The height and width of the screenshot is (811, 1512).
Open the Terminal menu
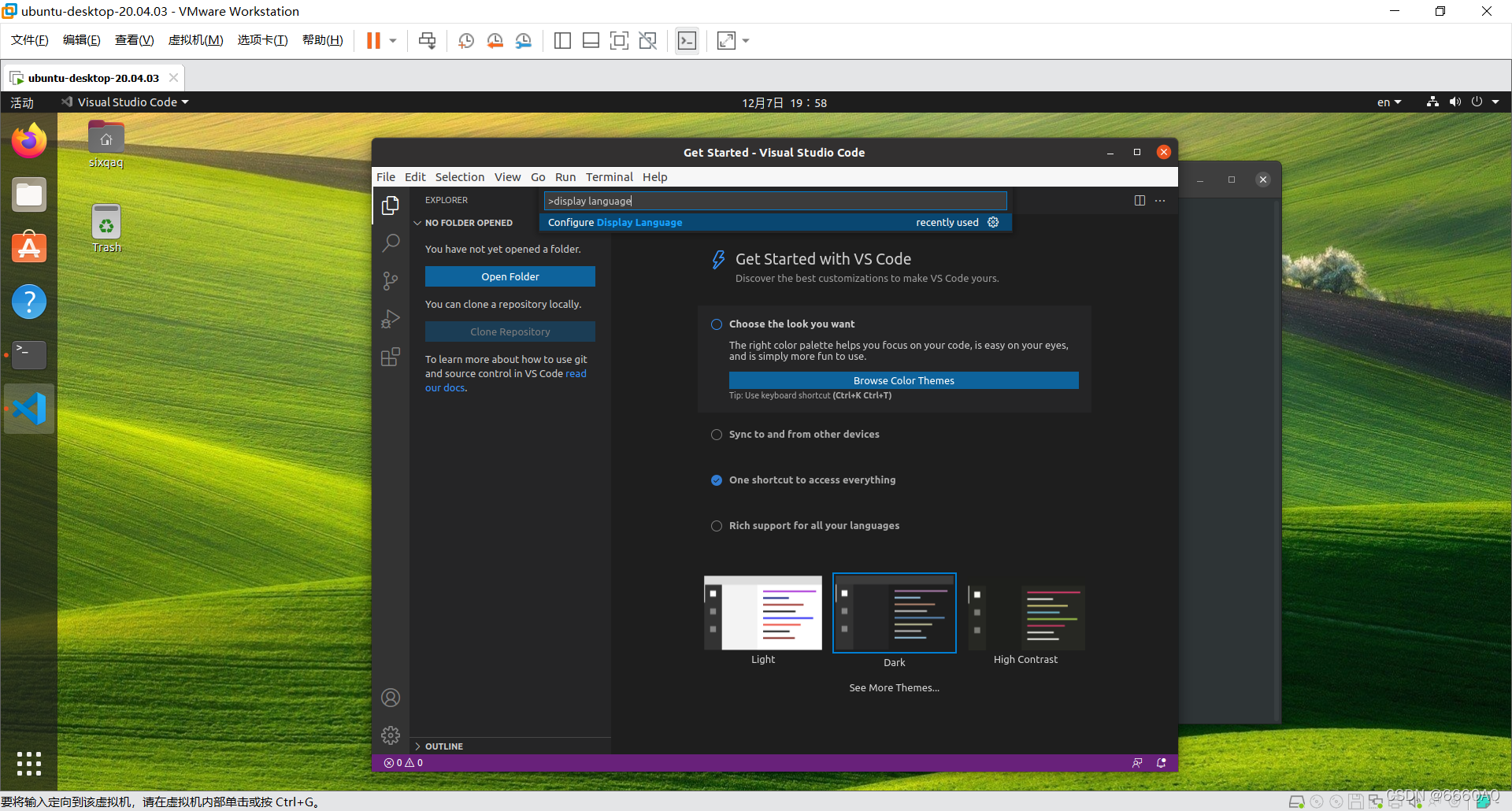609,176
